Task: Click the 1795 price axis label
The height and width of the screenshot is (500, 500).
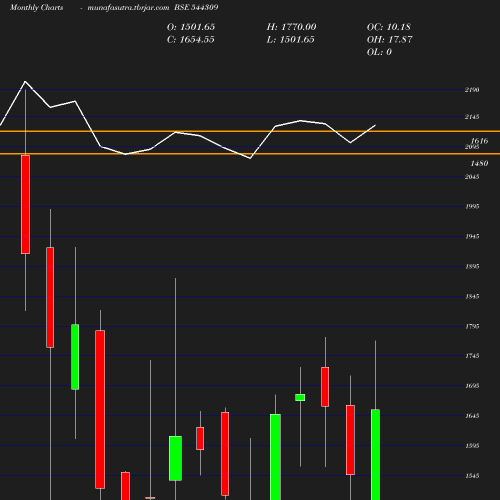Action: pyautogui.click(x=472, y=326)
